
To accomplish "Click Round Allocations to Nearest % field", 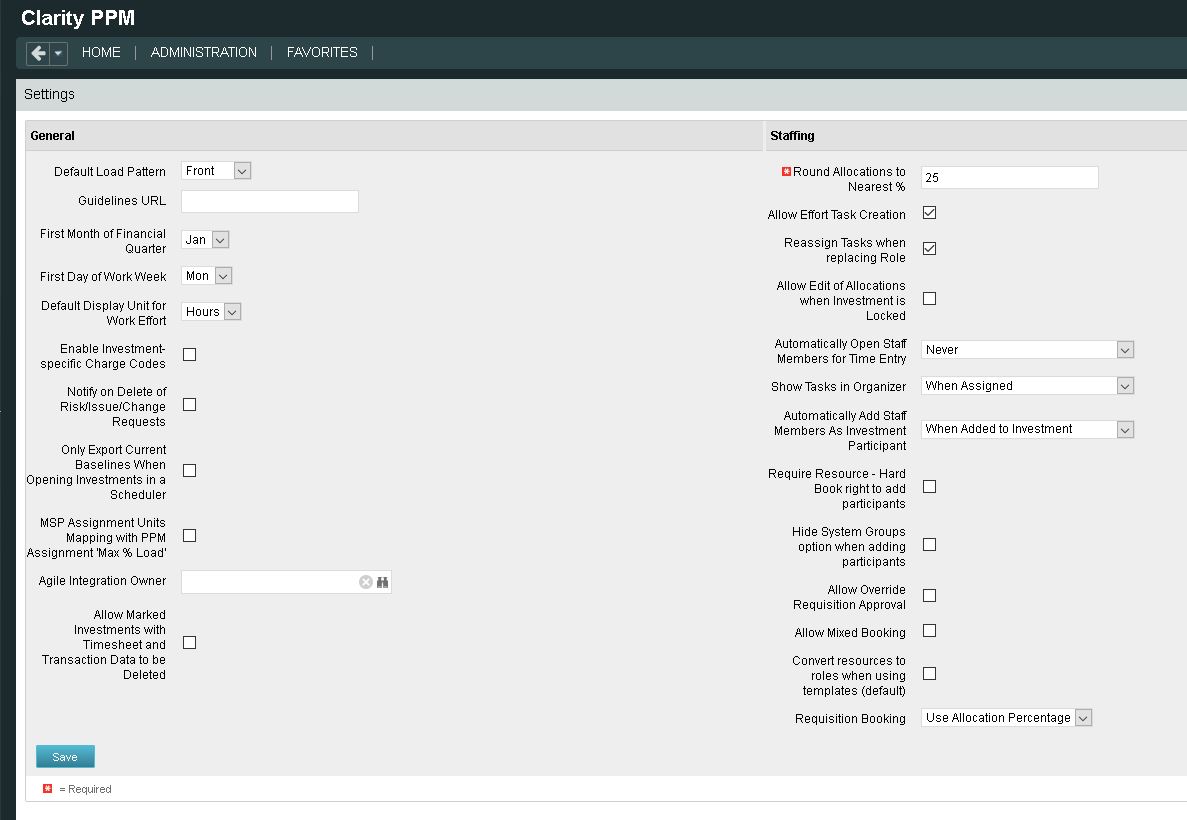I will coord(1009,177).
